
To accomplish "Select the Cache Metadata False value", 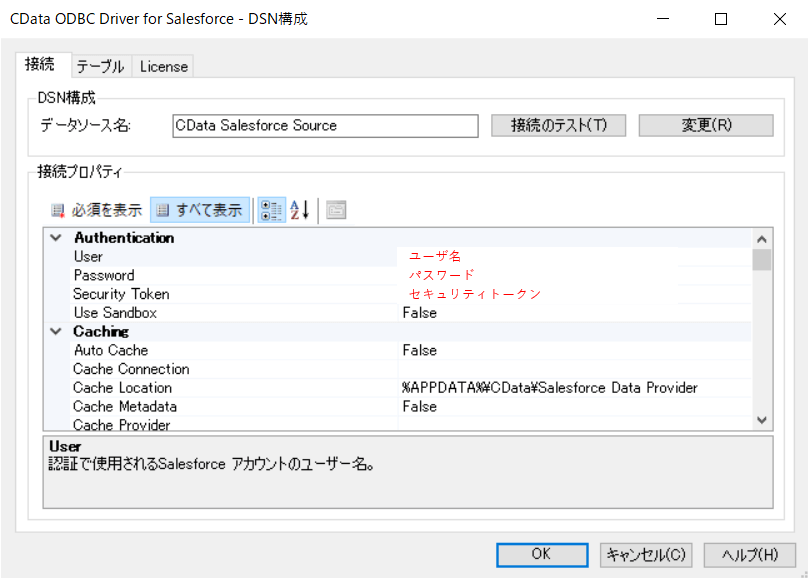I will click(574, 407).
